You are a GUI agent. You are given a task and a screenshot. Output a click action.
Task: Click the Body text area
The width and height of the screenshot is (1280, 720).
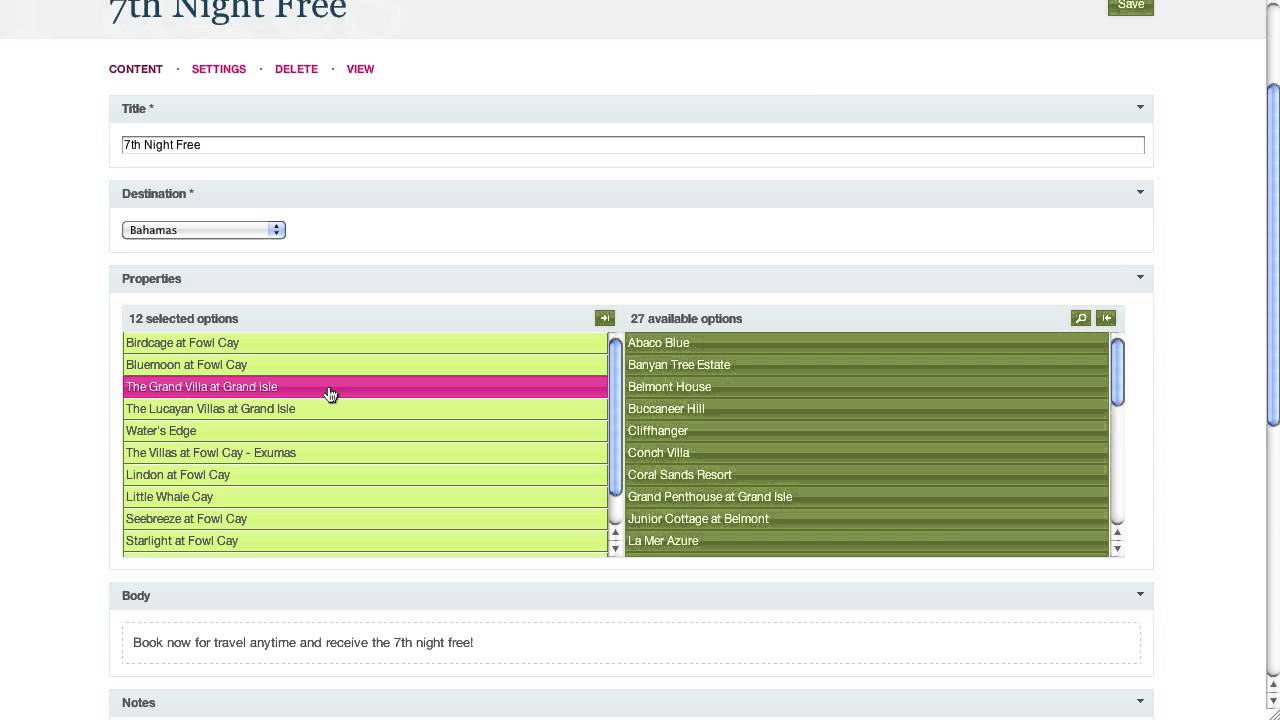point(631,643)
